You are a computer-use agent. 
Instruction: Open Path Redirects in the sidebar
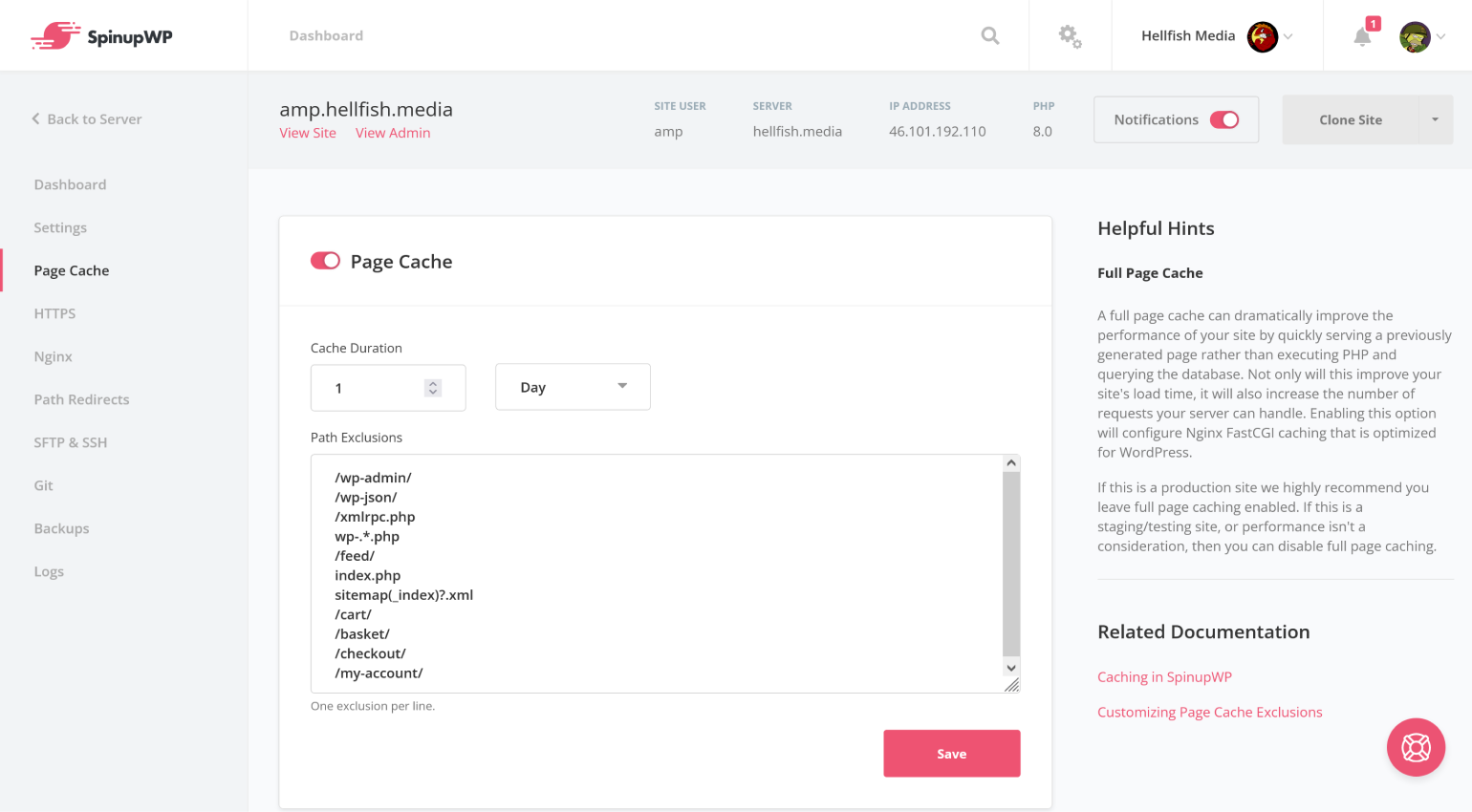(x=81, y=399)
